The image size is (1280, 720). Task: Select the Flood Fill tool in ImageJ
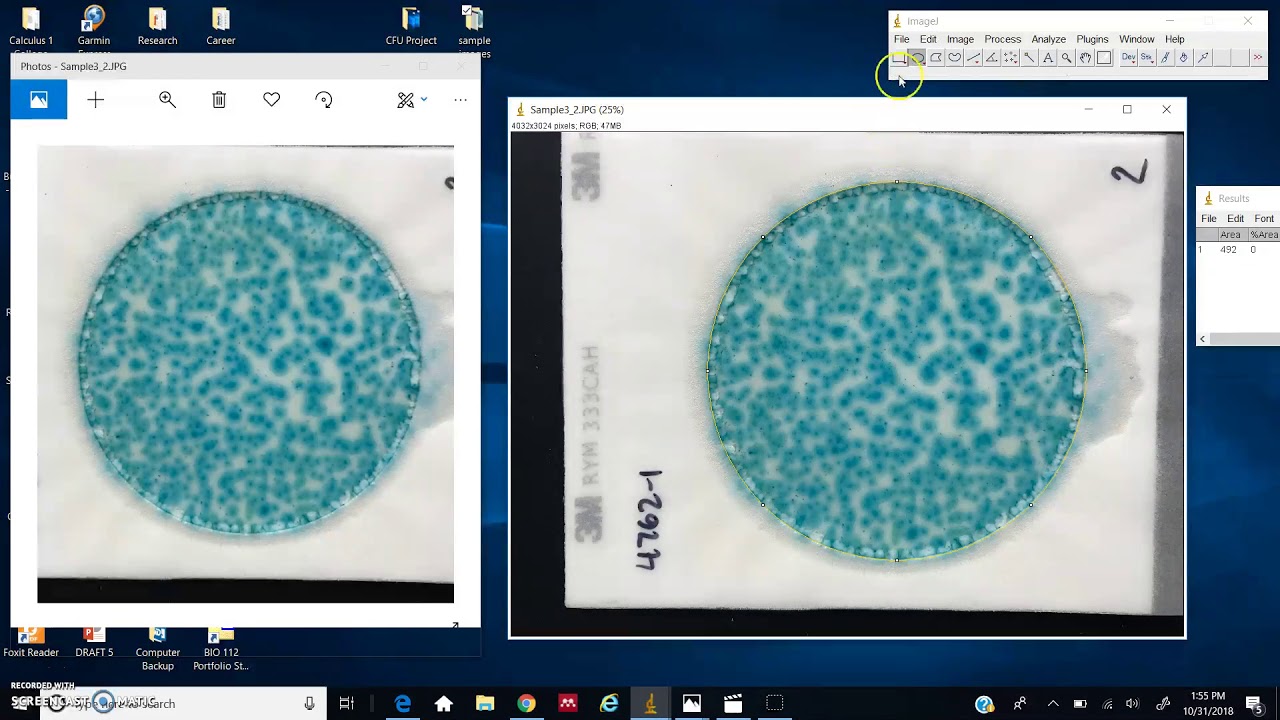(1184, 58)
